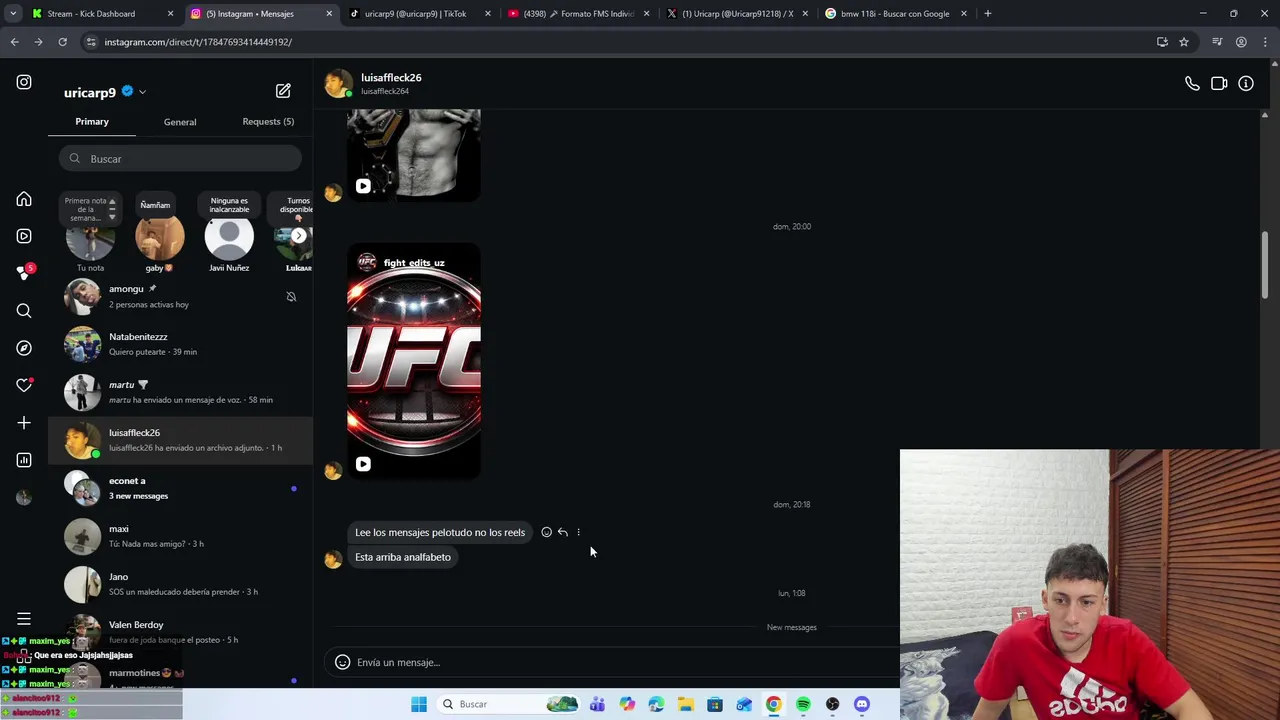1280x720 pixels.
Task: Click the chat conversation scrollbar
Action: pyautogui.click(x=1265, y=265)
